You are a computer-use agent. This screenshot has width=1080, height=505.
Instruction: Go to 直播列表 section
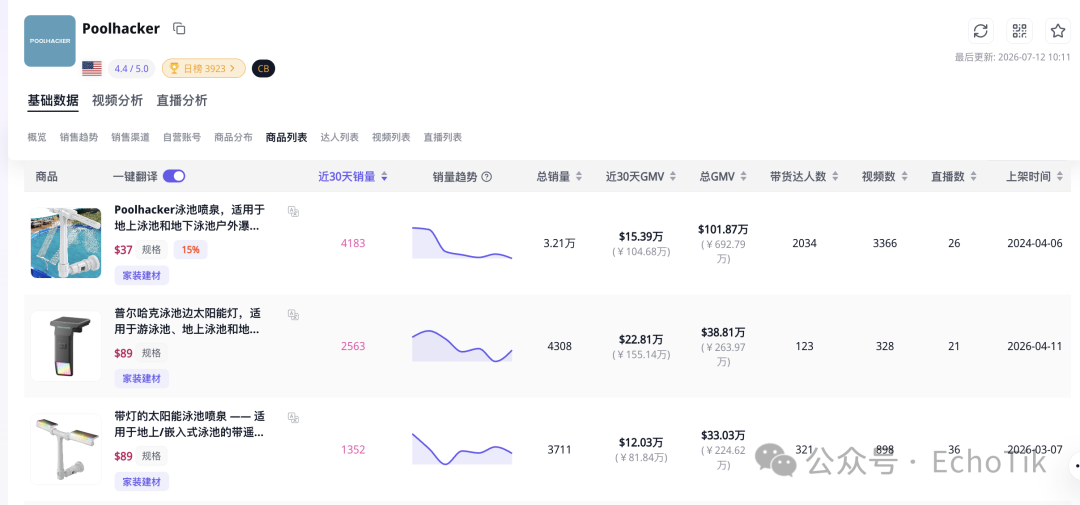click(x=443, y=137)
